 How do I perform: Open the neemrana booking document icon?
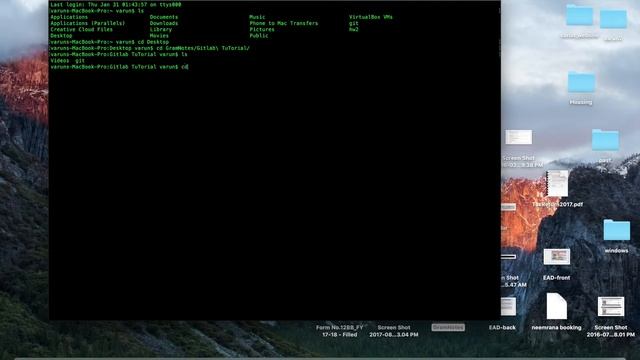tap(556, 306)
